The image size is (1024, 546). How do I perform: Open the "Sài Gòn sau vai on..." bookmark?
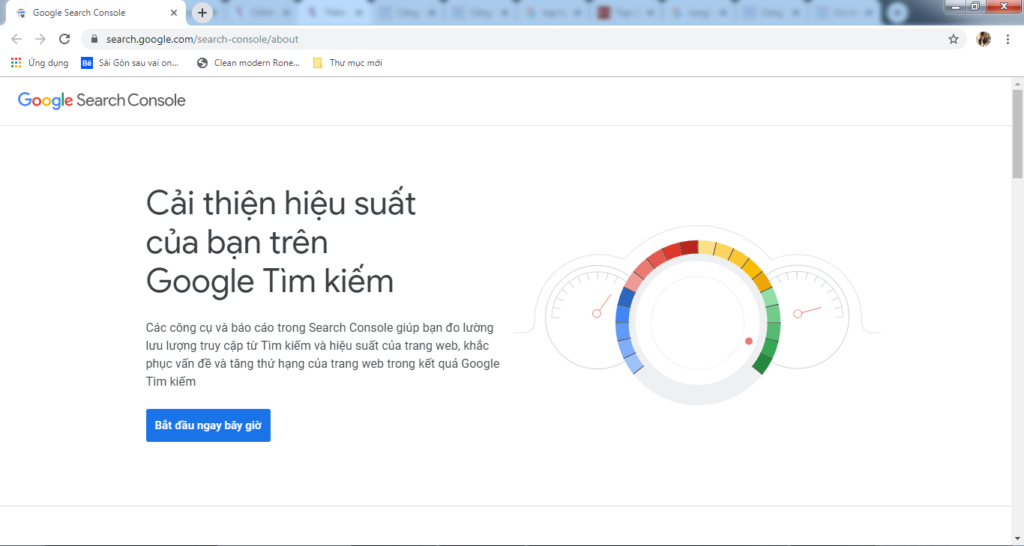click(x=130, y=63)
